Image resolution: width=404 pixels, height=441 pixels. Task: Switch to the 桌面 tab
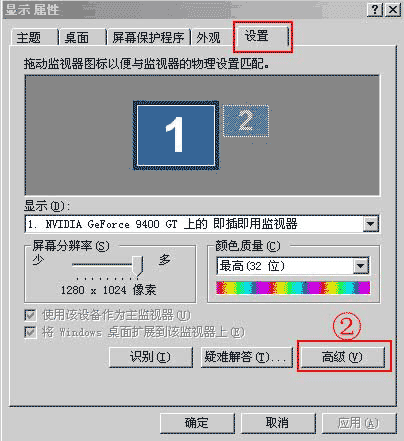click(77, 38)
